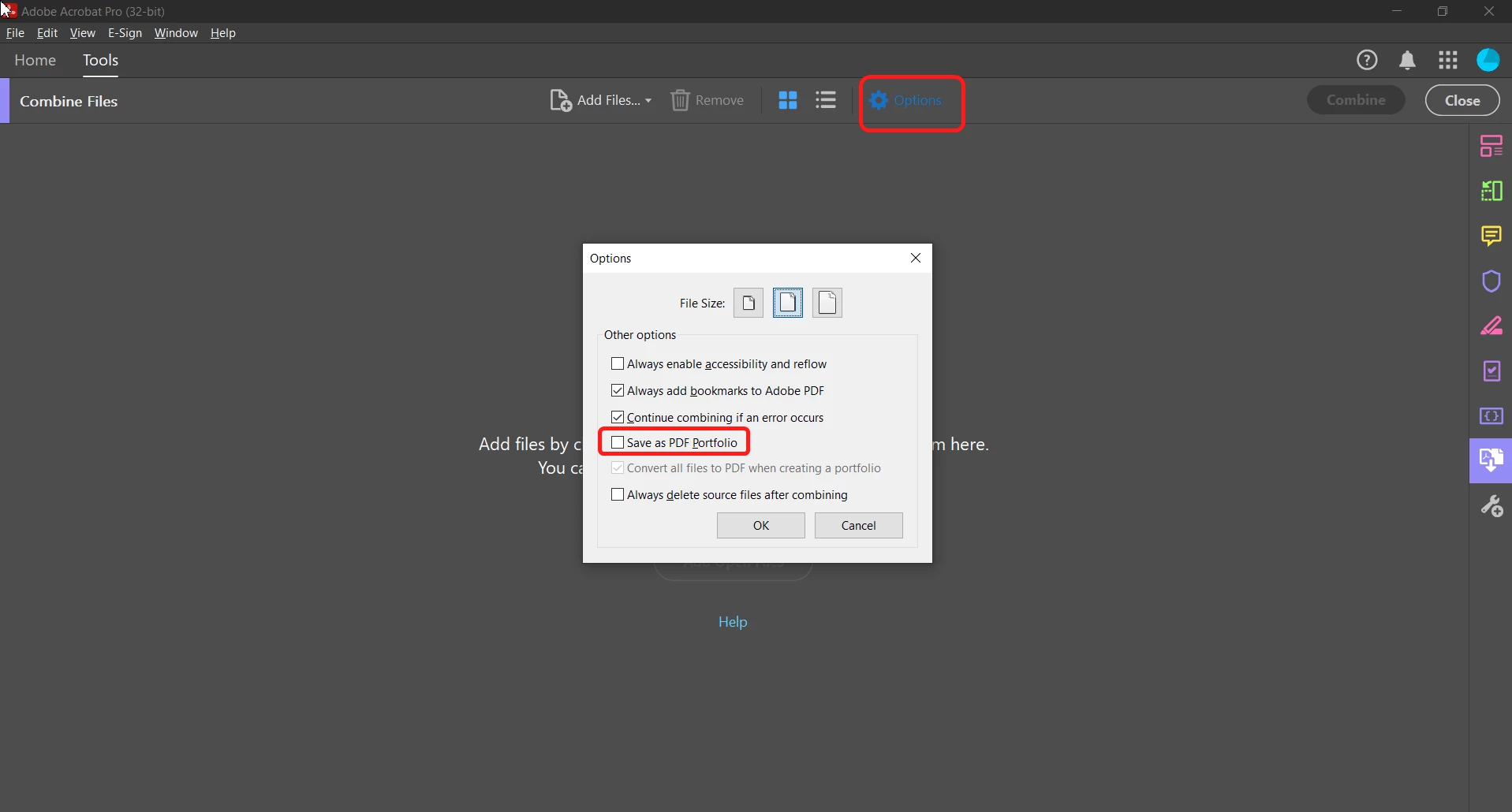Open Export PDF tool in sidebar
This screenshot has height=812, width=1512.
pyautogui.click(x=1491, y=191)
